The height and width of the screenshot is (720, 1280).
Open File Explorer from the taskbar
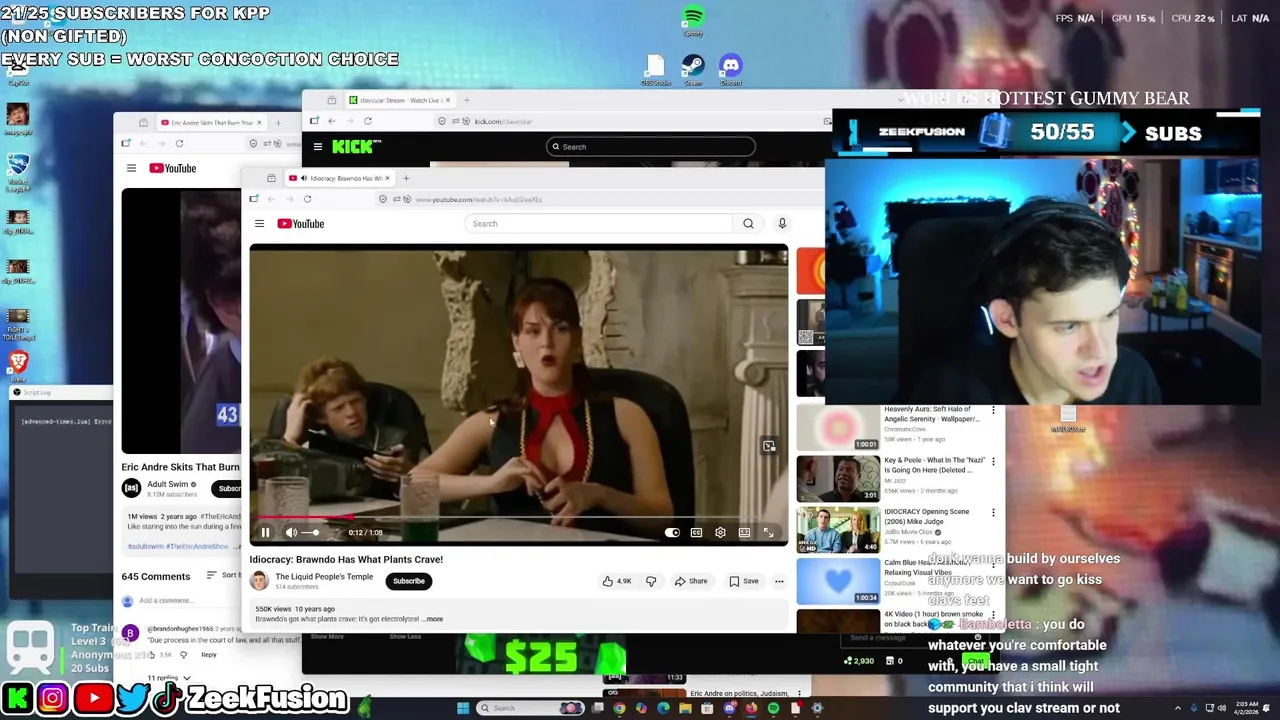(685, 708)
